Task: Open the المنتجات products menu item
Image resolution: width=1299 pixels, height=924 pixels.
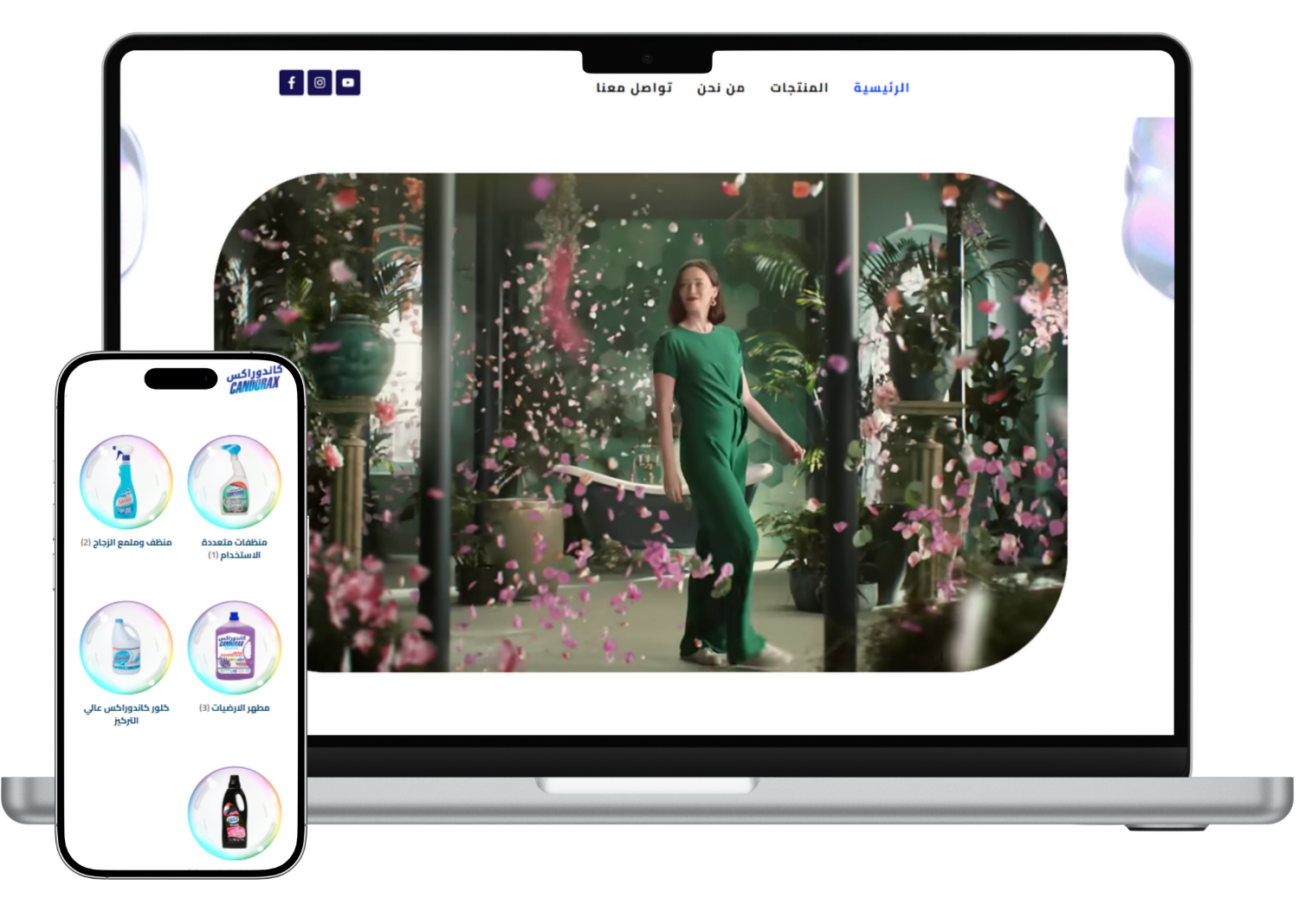Action: click(x=798, y=87)
